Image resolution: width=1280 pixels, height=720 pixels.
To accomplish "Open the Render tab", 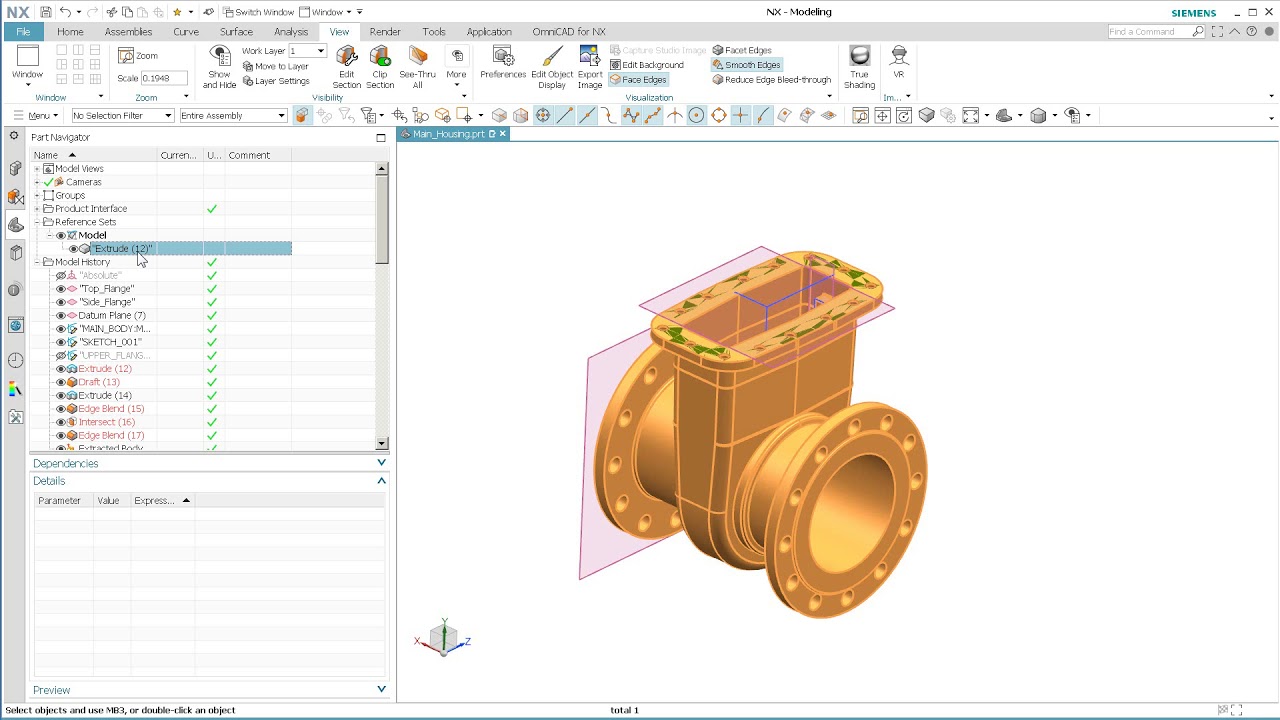I will (385, 32).
